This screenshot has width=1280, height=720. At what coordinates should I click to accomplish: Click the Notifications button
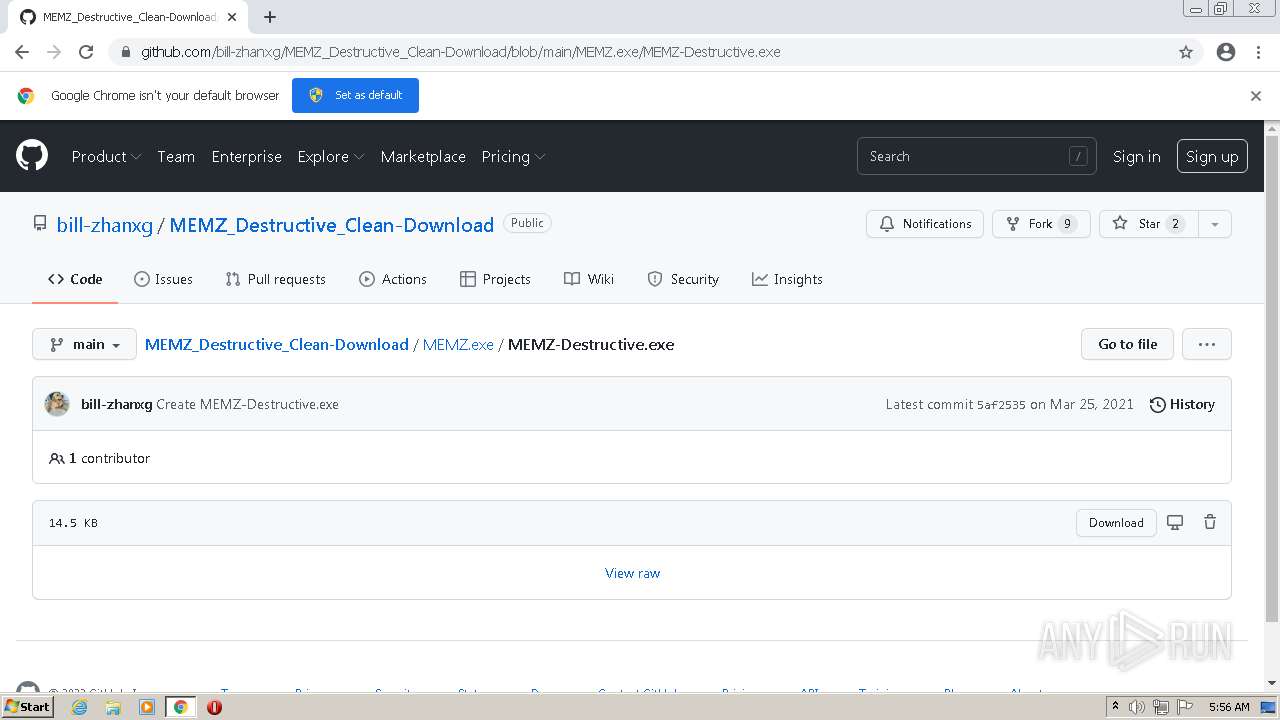pyautogui.click(x=925, y=224)
